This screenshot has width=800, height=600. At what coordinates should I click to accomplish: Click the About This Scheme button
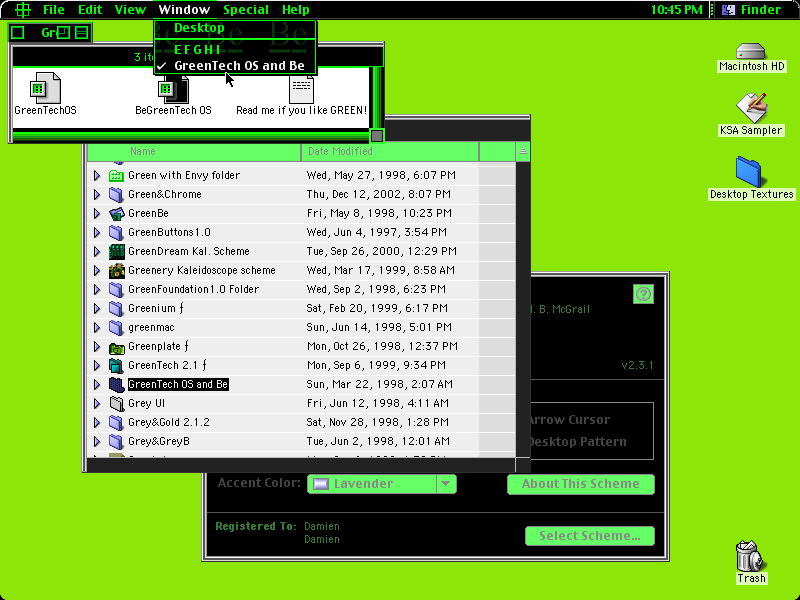581,484
